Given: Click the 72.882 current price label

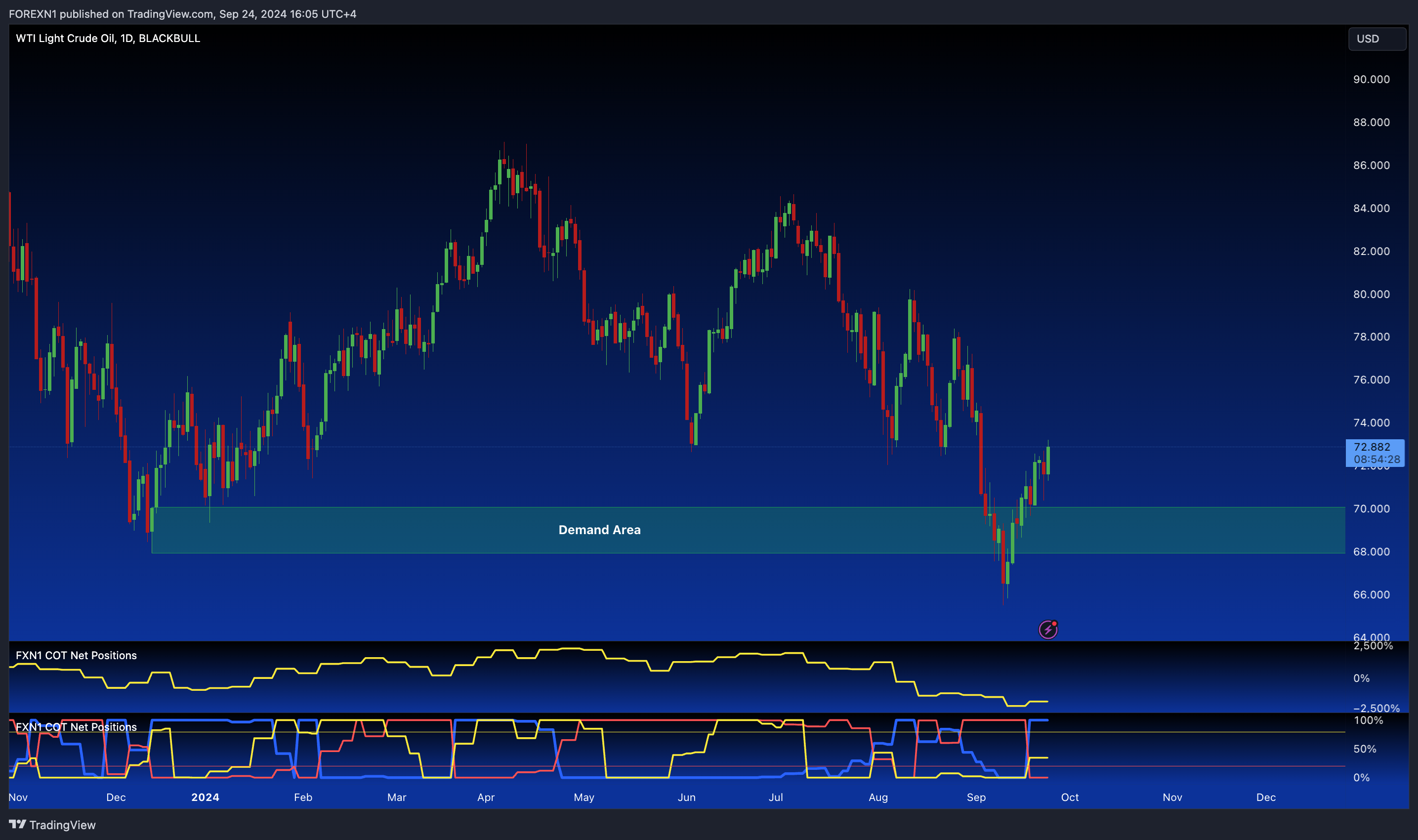Looking at the screenshot, I should 1372,447.
